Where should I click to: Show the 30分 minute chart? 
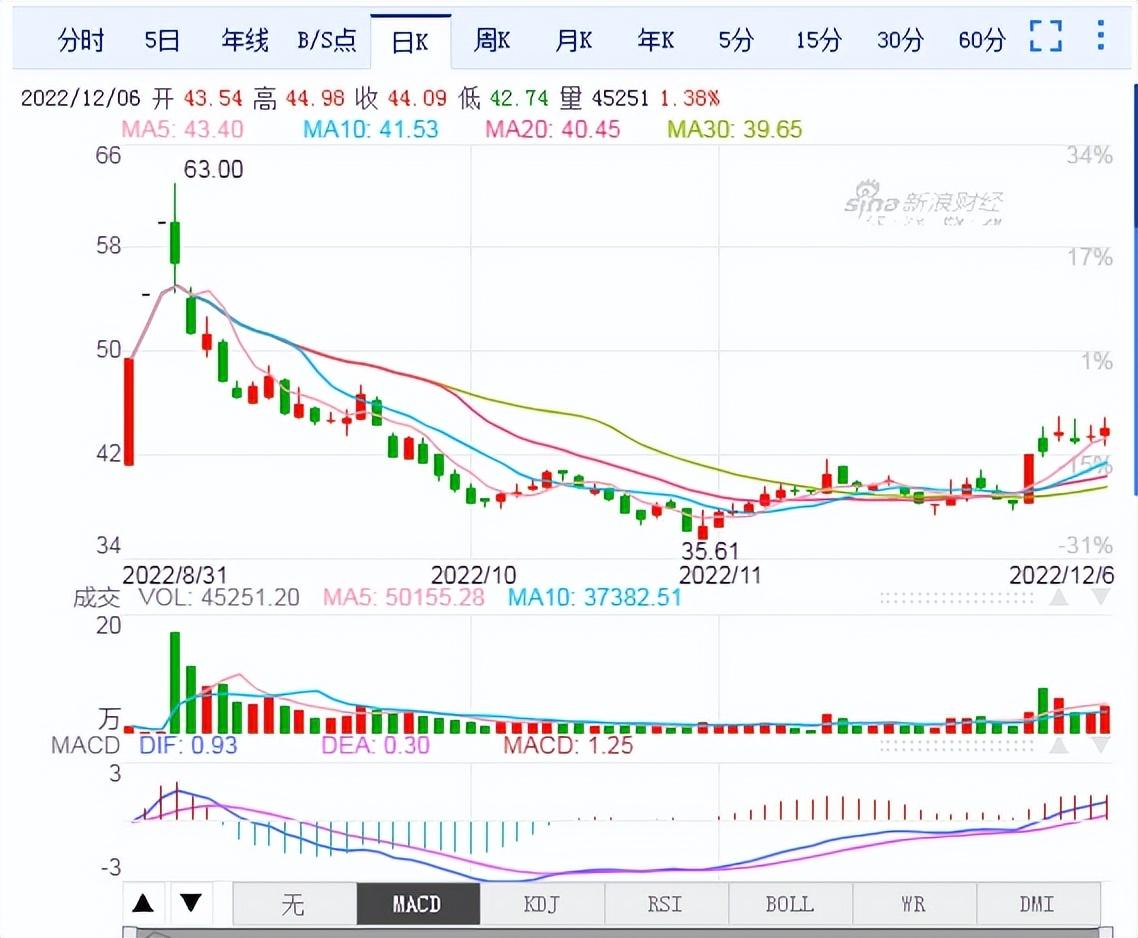(x=900, y=40)
